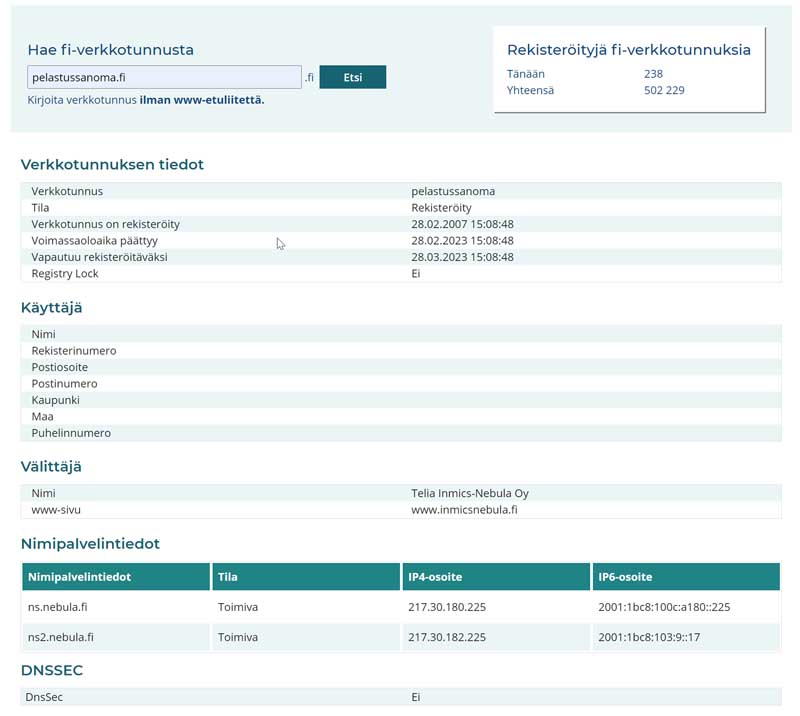Click the IPv4 address 217.30.180.225
This screenshot has height=716, width=800.
coord(446,607)
